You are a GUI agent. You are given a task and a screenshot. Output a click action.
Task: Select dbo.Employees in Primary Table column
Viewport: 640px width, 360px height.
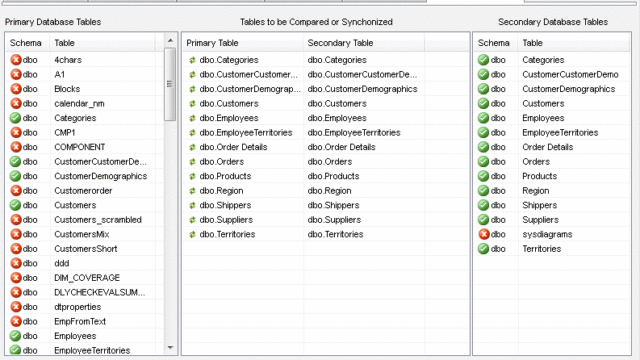pyautogui.click(x=229, y=118)
